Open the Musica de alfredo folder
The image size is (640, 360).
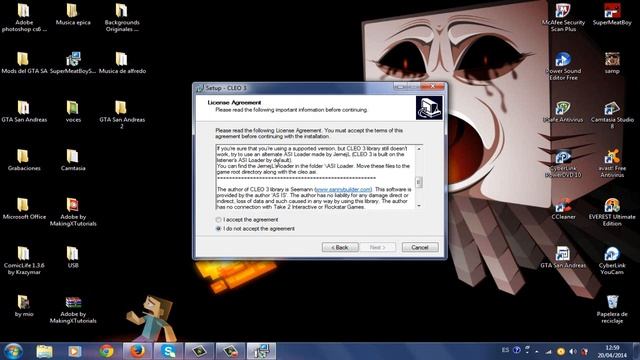coord(122,62)
